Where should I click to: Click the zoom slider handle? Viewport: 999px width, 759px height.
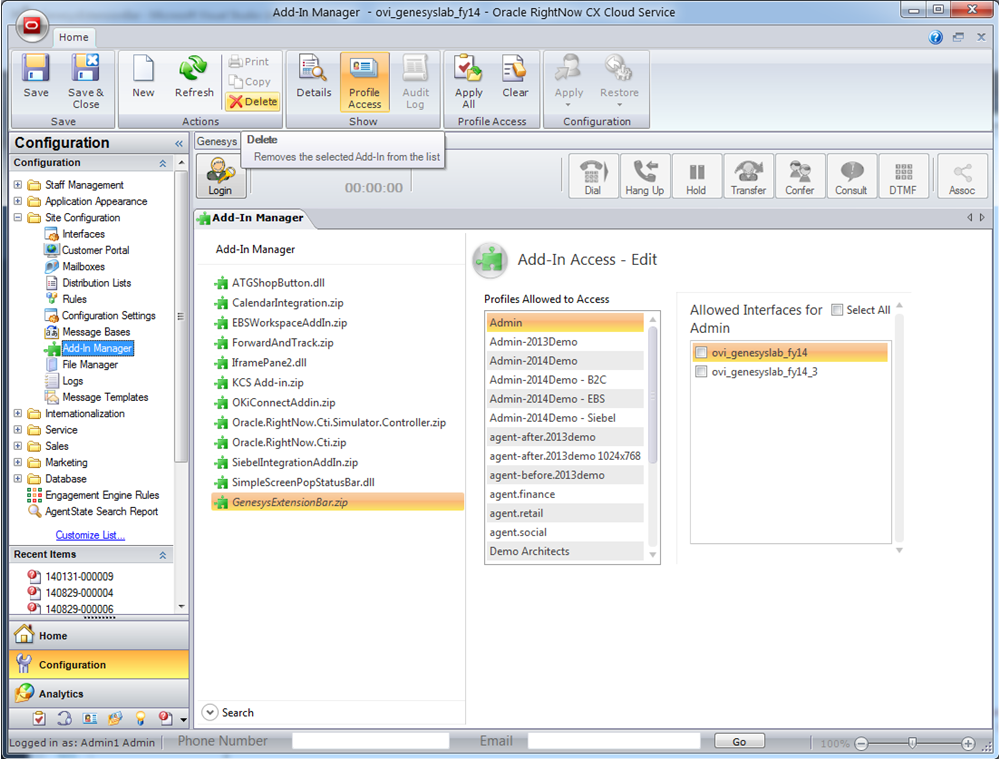911,744
